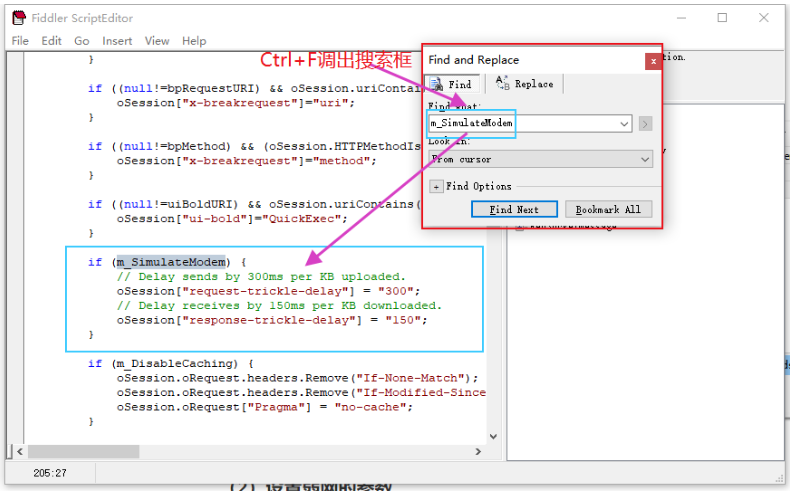Open the Look in dropdown

coord(541,159)
